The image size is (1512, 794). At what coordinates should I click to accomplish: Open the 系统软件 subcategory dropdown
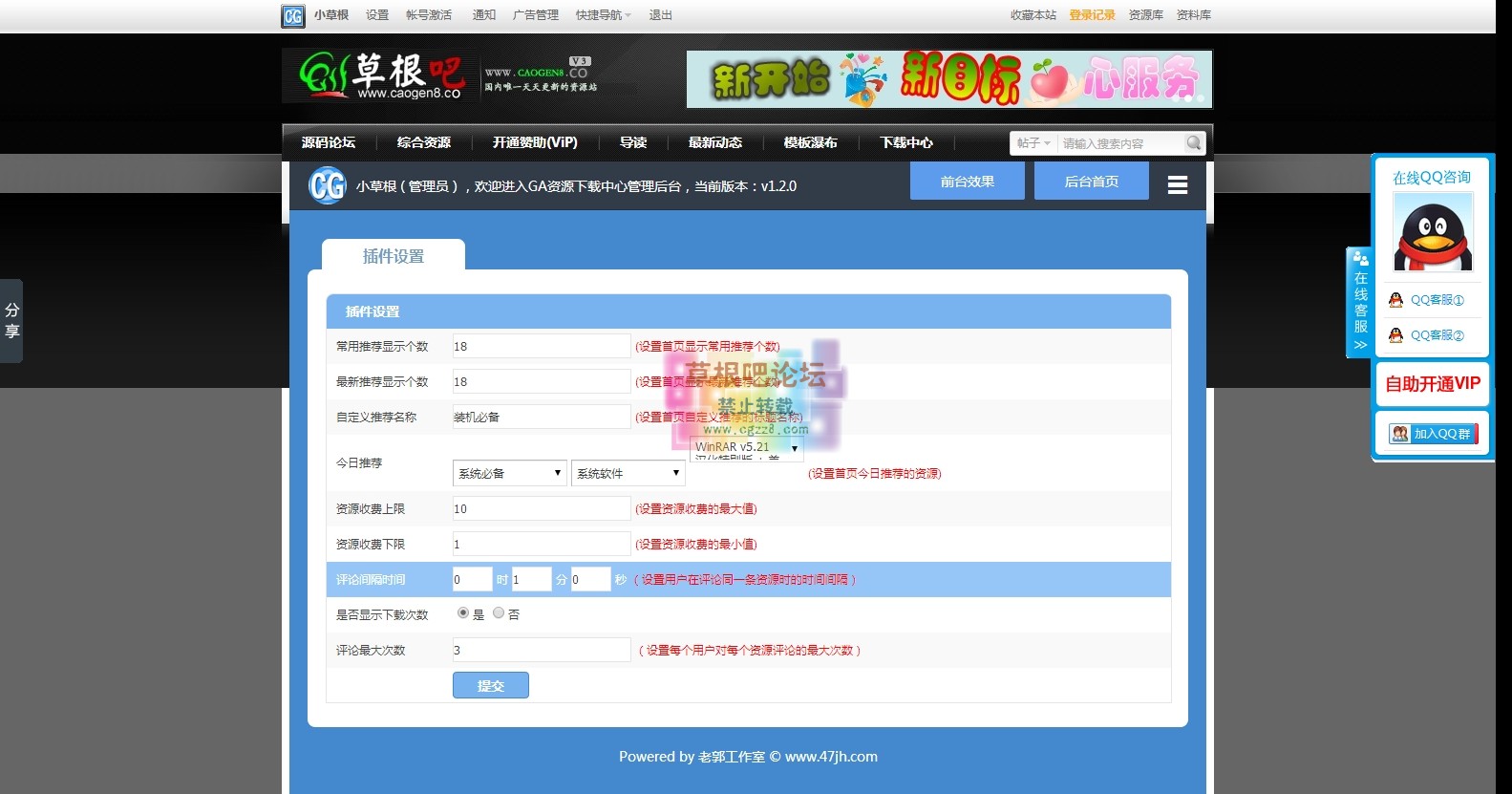pyautogui.click(x=628, y=473)
